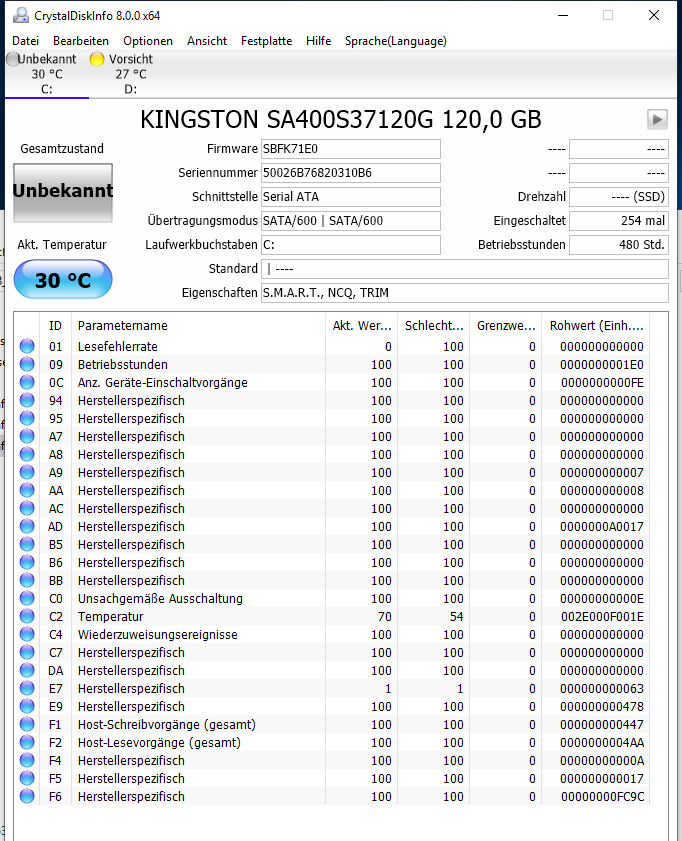The width and height of the screenshot is (682, 841).
Task: Click the status icon of row A9
Action: click(x=27, y=473)
